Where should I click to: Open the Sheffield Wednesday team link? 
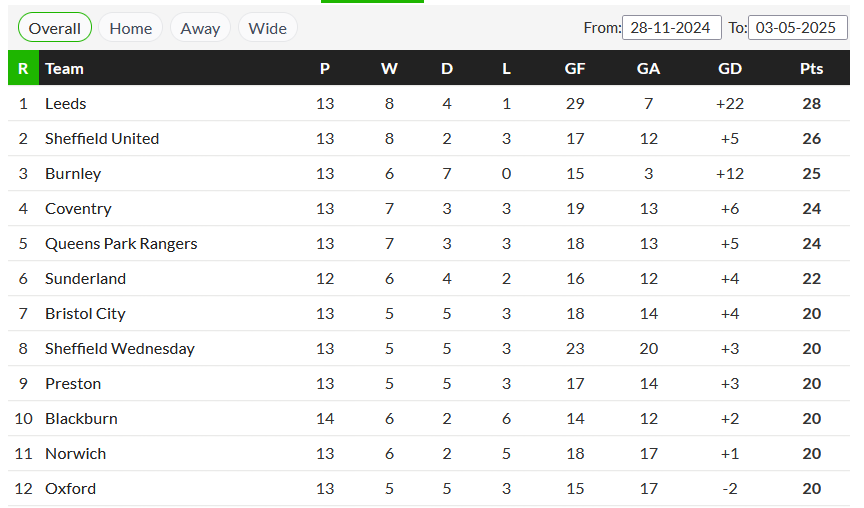(120, 348)
